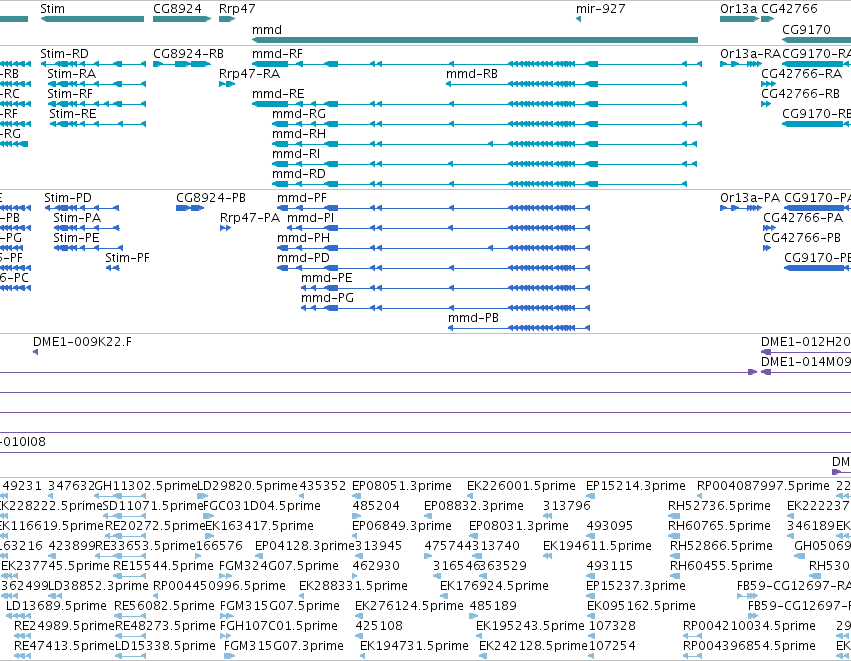
Task: Select EST RH60765.5prime
Action: pyautogui.click(x=675, y=536)
